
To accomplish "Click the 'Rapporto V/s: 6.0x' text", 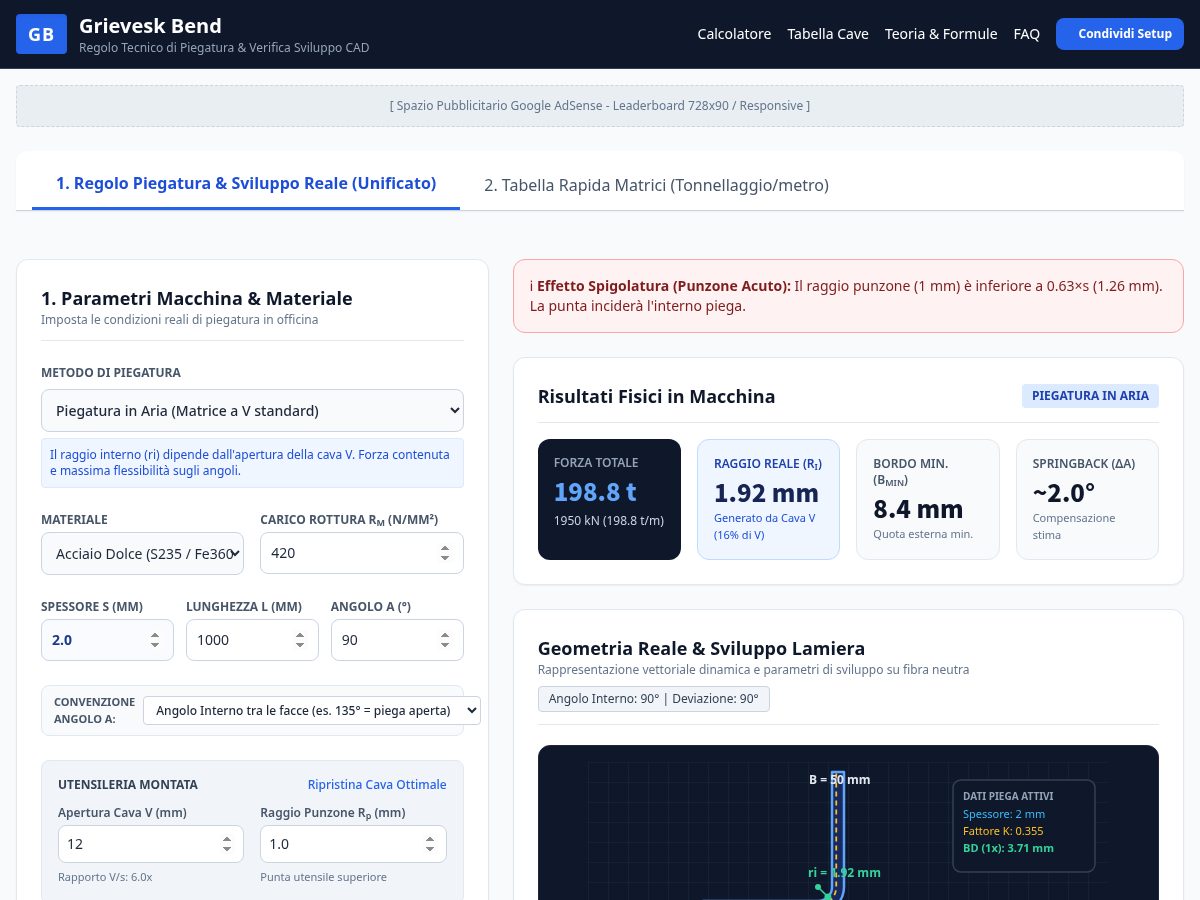I will click(x=105, y=877).
